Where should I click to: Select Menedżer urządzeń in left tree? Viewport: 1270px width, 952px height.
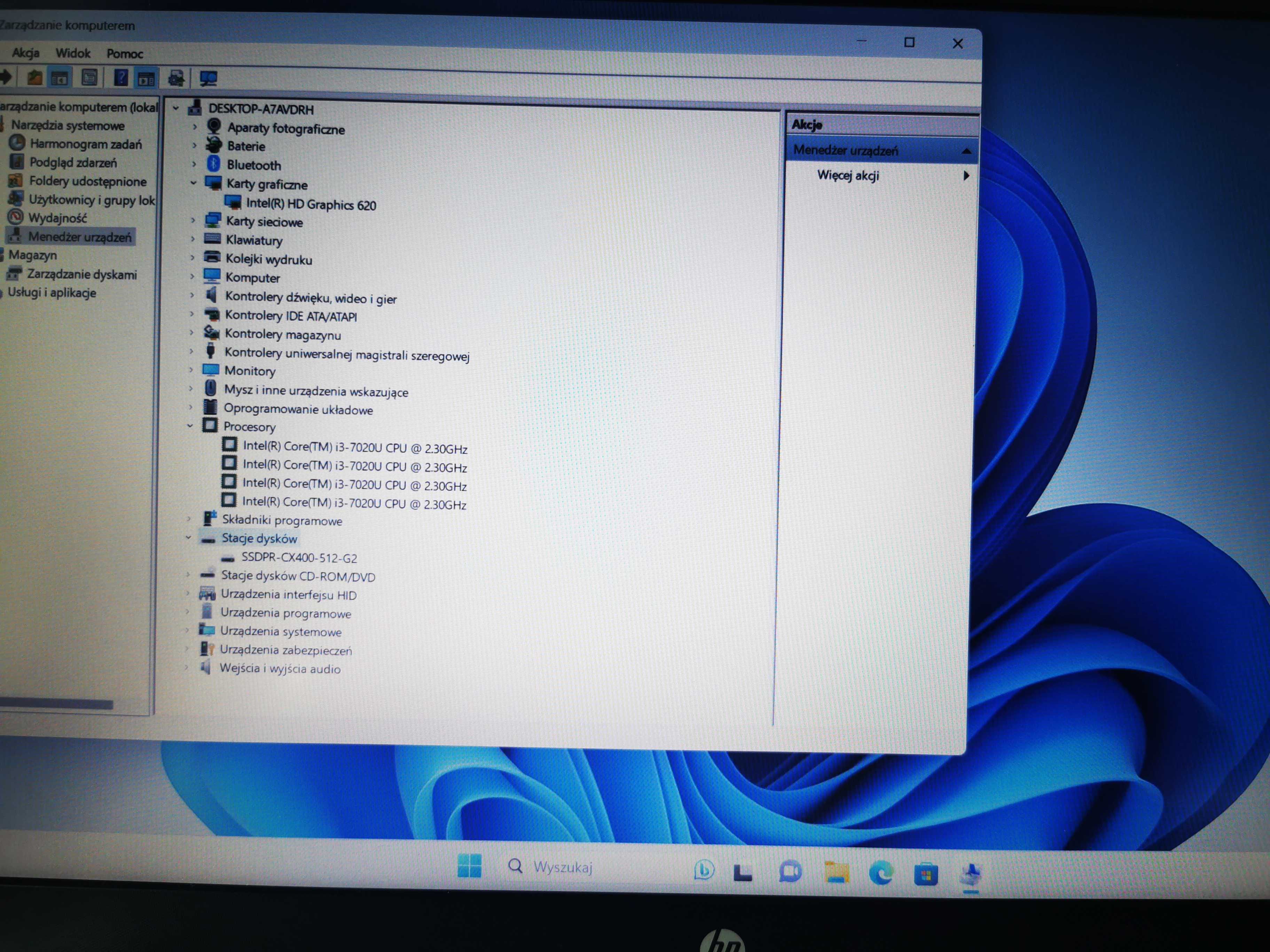pyautogui.click(x=80, y=236)
